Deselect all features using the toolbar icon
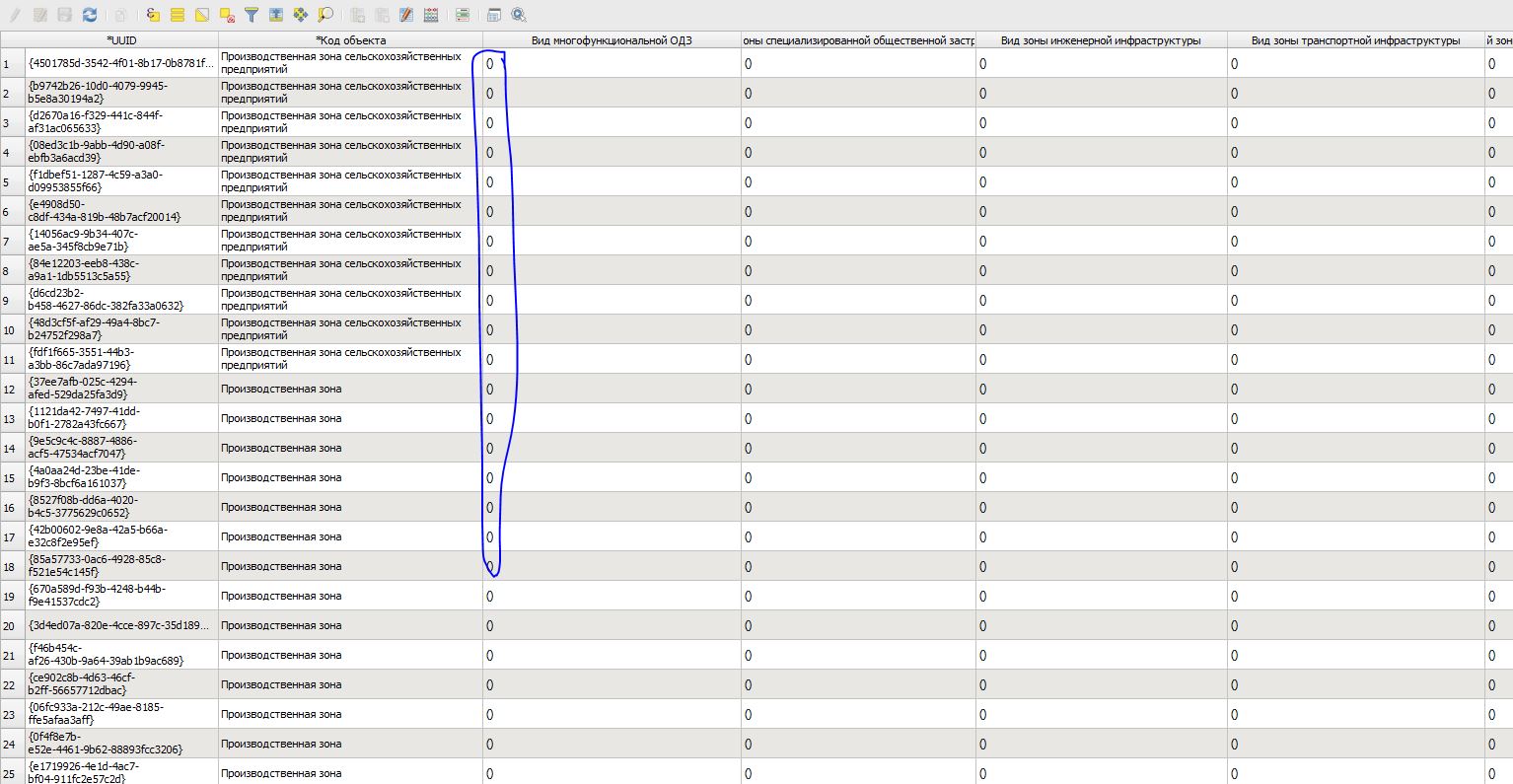The width and height of the screenshot is (1513, 784). click(227, 15)
